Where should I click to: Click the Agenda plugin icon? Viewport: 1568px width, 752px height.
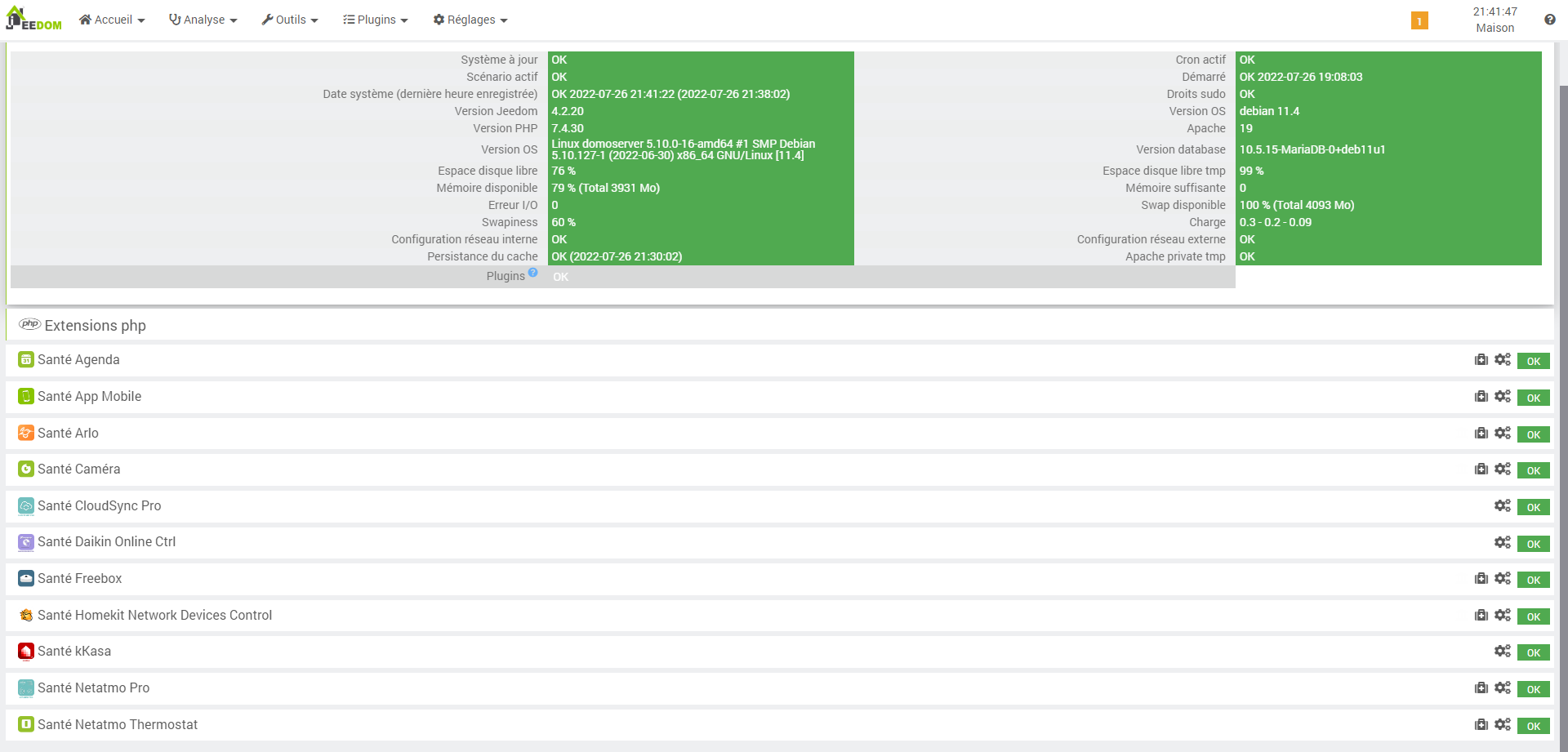[26, 360]
